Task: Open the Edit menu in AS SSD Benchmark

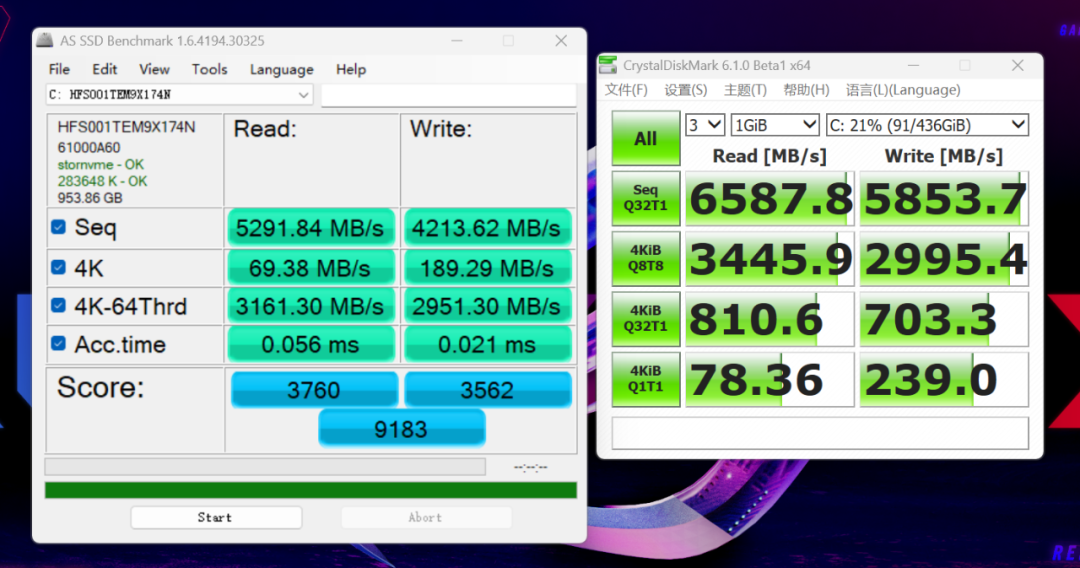Action: [105, 69]
